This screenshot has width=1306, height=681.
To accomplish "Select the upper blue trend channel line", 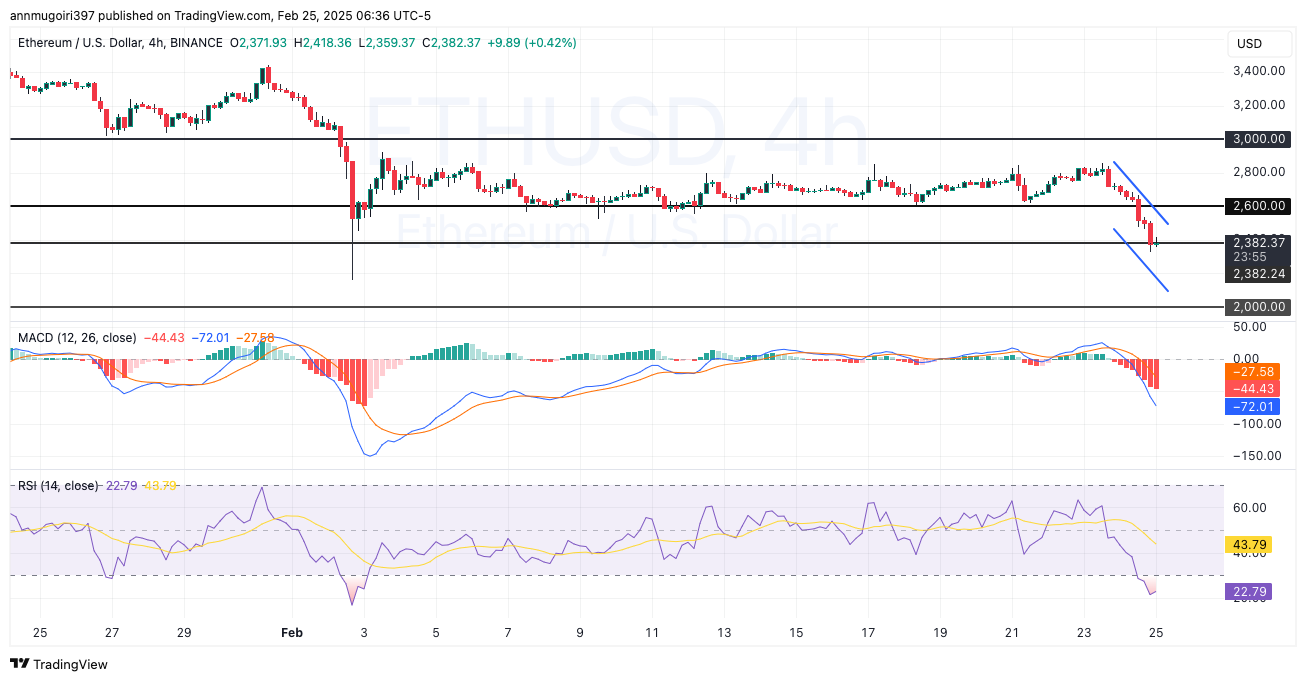I will pos(1140,192).
